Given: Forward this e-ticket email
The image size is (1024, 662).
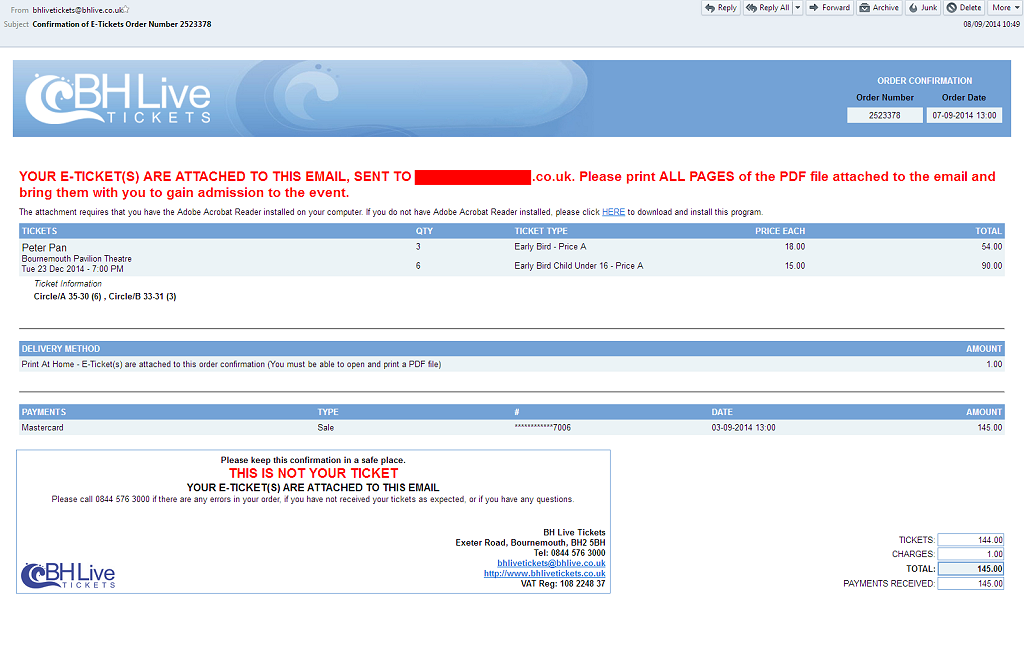Looking at the screenshot, I should tap(829, 8).
